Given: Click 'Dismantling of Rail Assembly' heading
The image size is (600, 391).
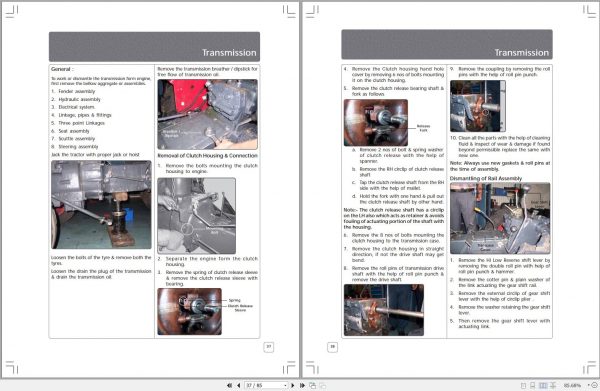Looking at the screenshot, I should [486, 178].
